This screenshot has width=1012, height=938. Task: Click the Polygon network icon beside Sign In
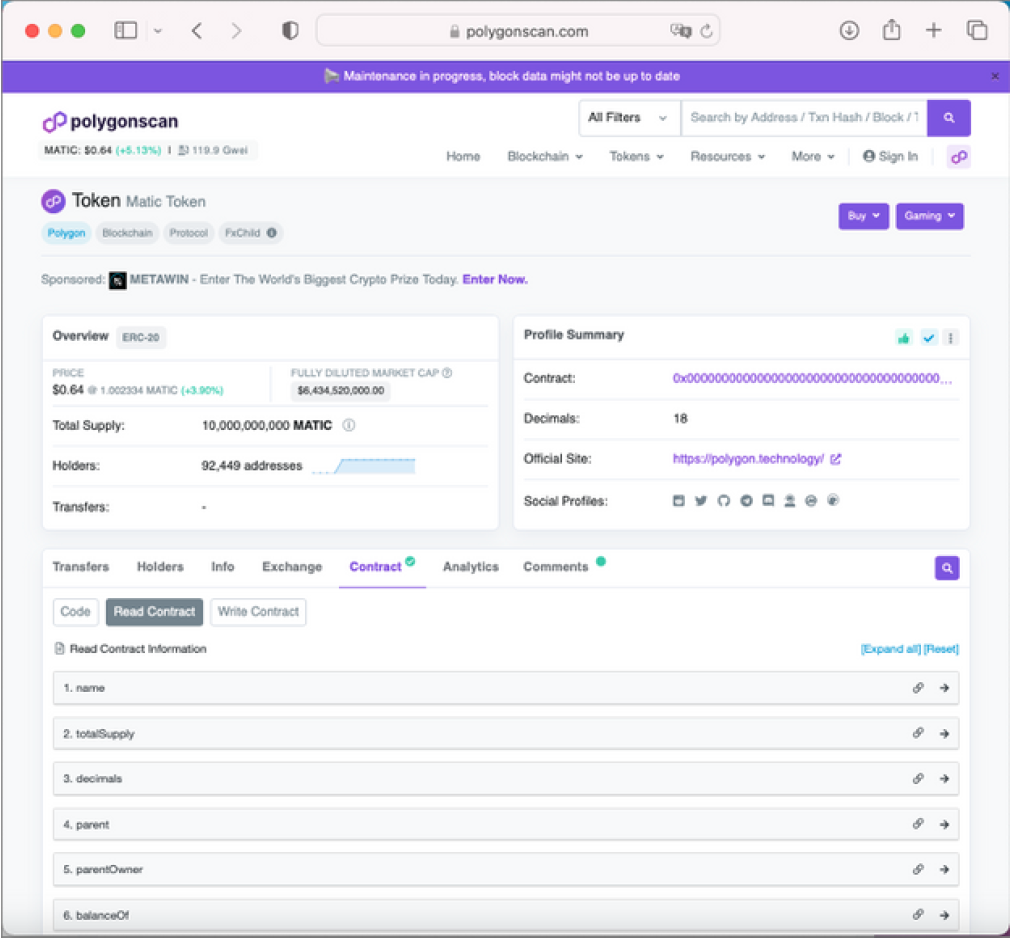click(x=958, y=157)
